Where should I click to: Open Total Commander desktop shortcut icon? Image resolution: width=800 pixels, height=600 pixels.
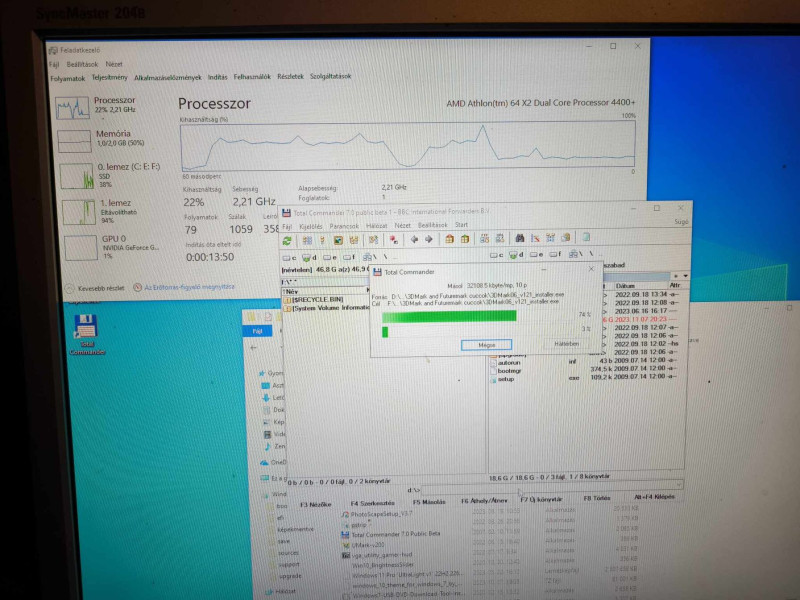86,334
